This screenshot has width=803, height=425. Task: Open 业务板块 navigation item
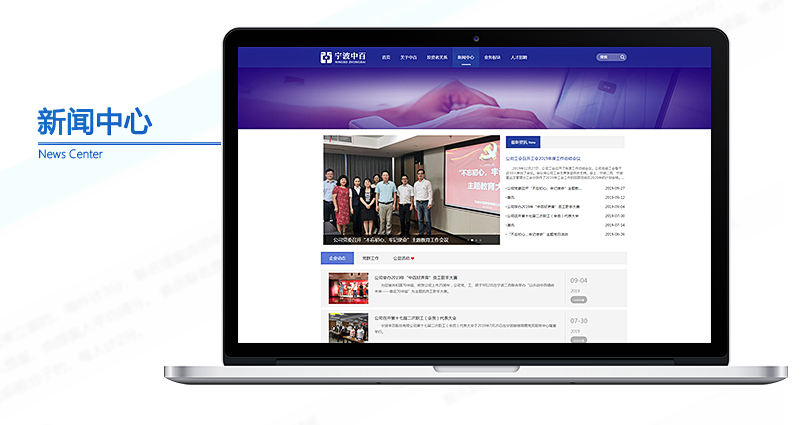click(492, 58)
